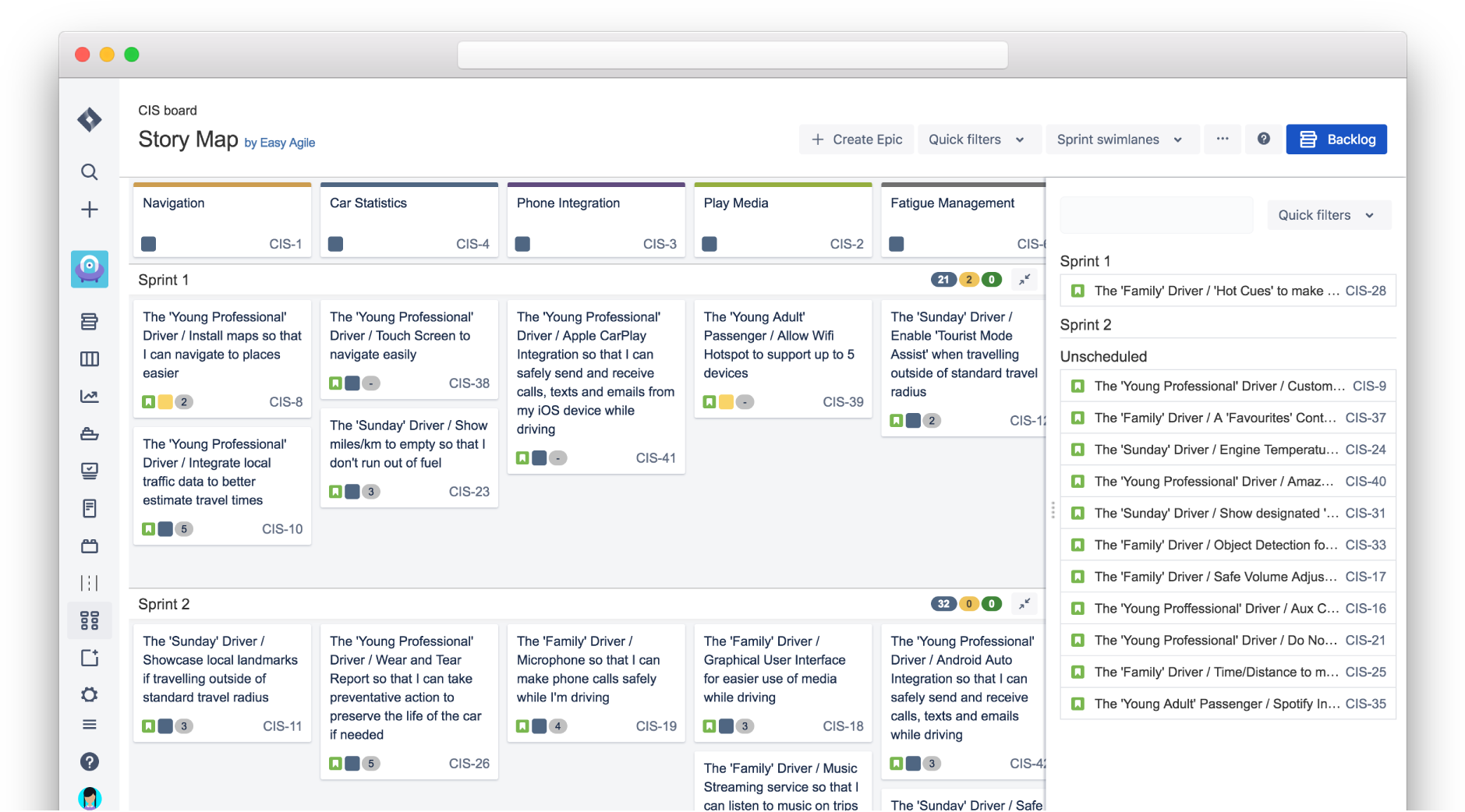Click the estimate badge on CIS-10 card

coord(184,529)
